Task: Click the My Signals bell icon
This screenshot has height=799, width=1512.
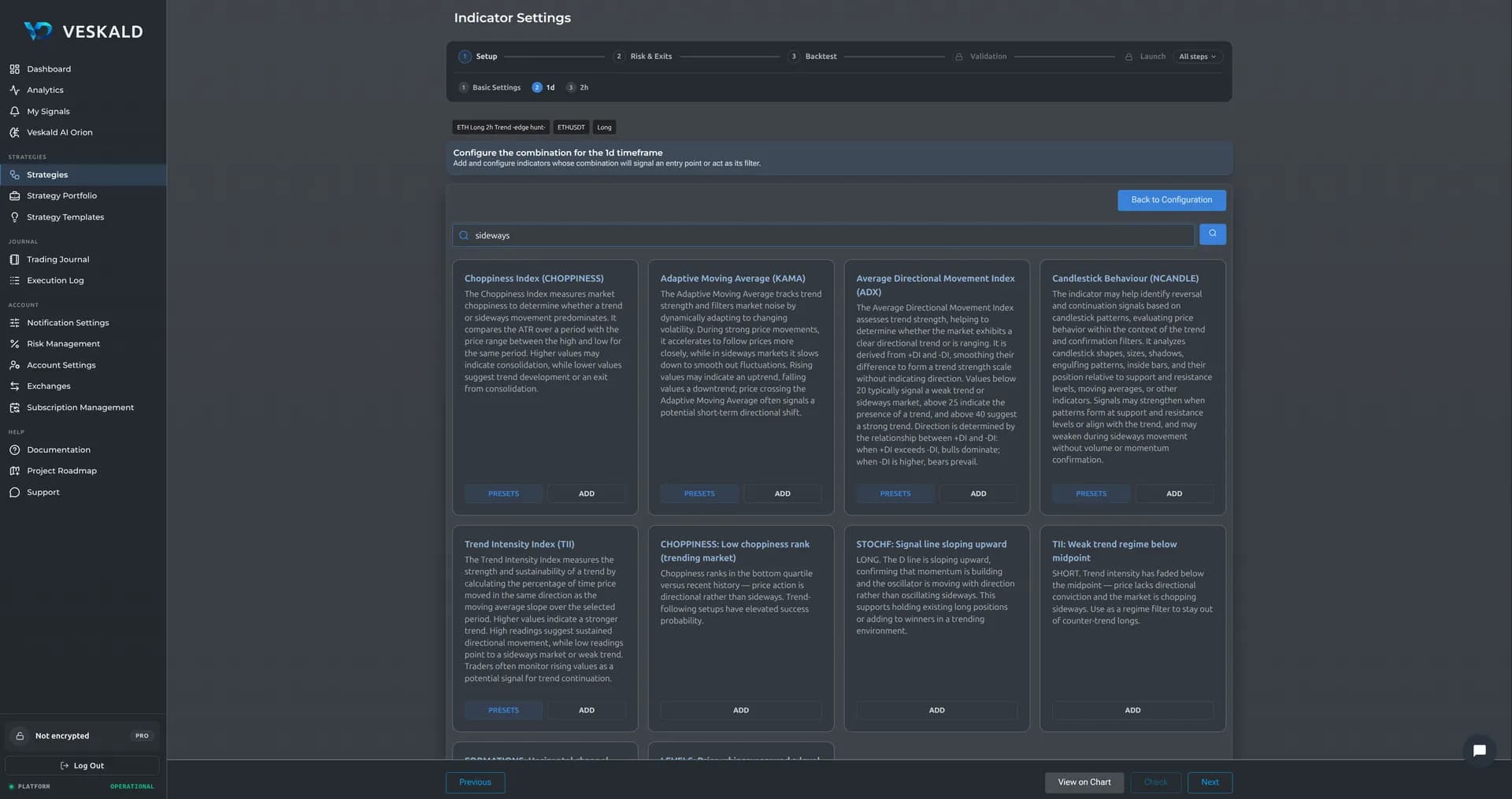Action: (14, 112)
